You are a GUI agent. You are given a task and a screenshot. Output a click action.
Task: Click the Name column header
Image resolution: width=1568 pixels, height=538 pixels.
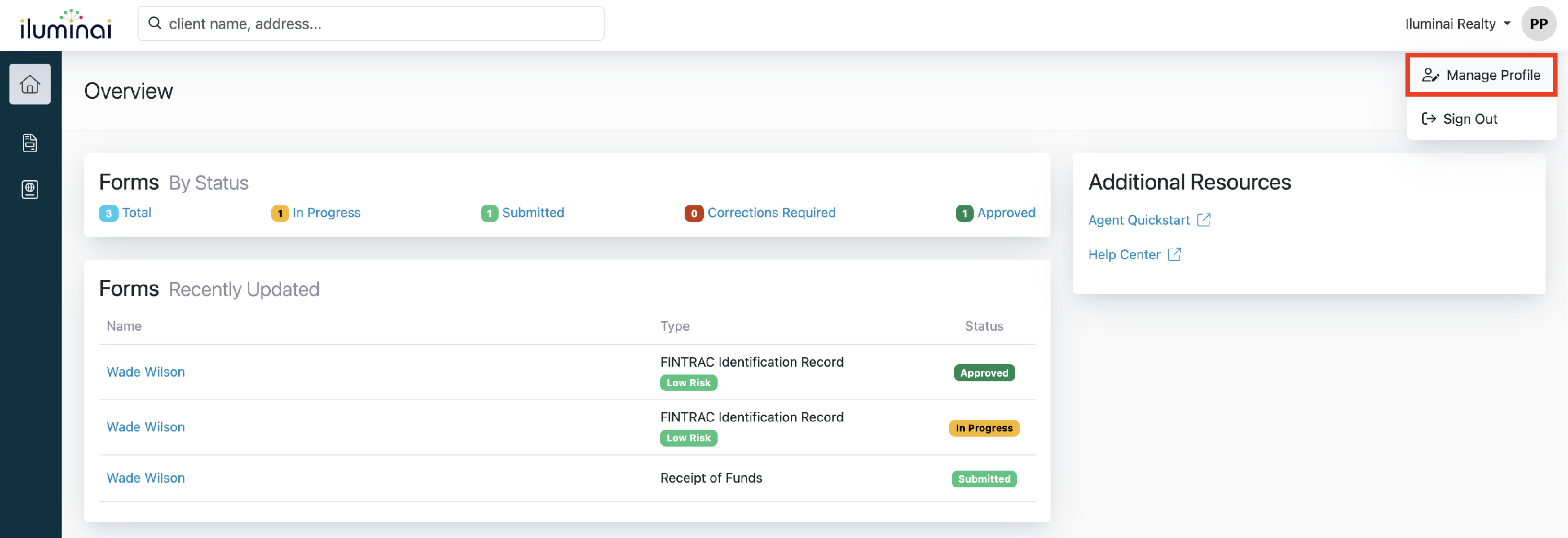(x=124, y=326)
